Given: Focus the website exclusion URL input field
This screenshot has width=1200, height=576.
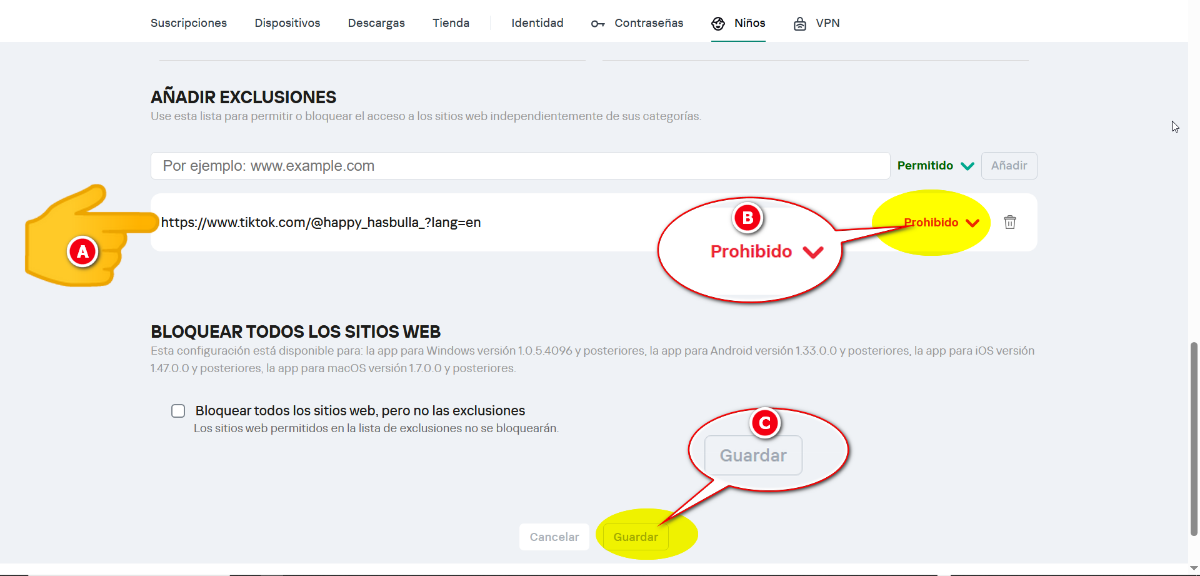Looking at the screenshot, I should [520, 166].
